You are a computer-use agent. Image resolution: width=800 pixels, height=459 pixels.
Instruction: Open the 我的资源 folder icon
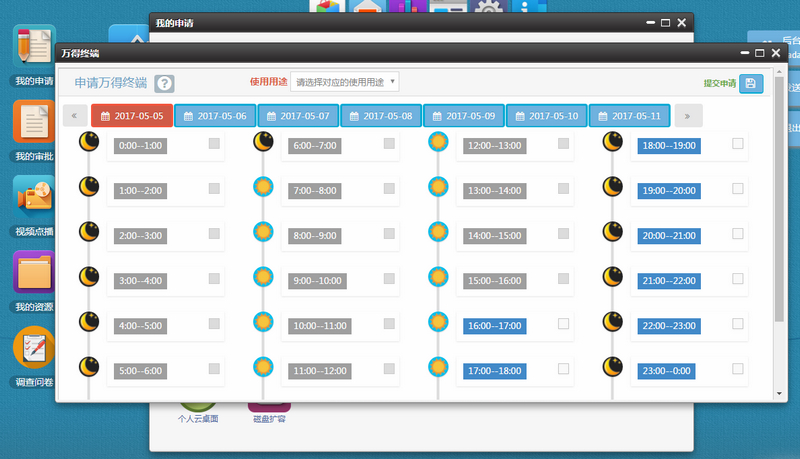(x=34, y=272)
